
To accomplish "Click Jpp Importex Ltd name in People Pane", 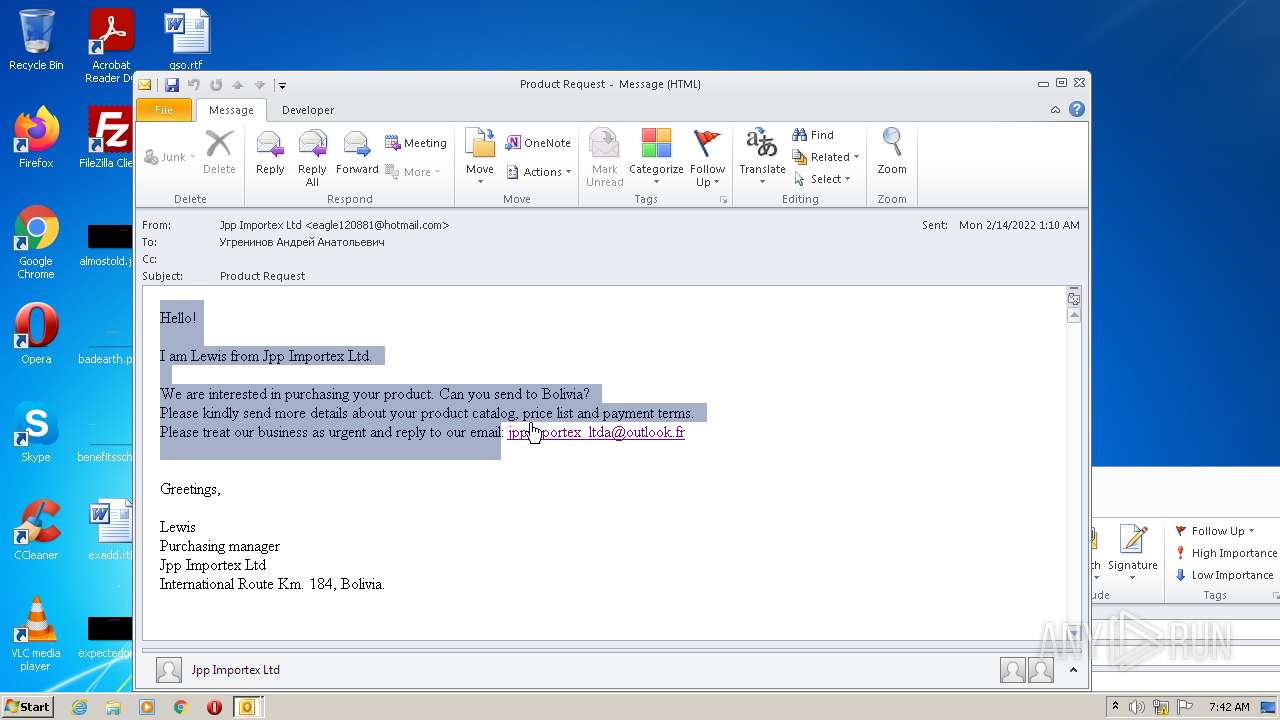I will [x=236, y=670].
